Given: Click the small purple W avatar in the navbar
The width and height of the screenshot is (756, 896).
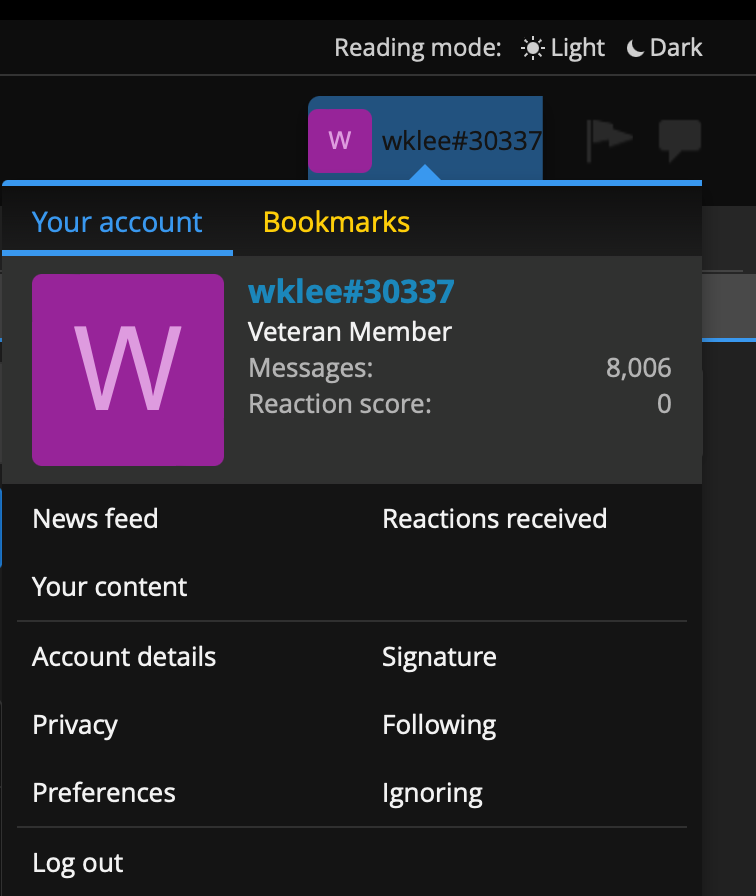Looking at the screenshot, I should (x=340, y=140).
